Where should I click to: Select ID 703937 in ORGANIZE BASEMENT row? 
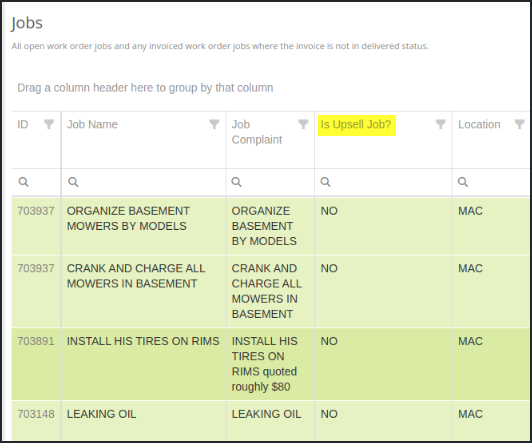click(36, 211)
